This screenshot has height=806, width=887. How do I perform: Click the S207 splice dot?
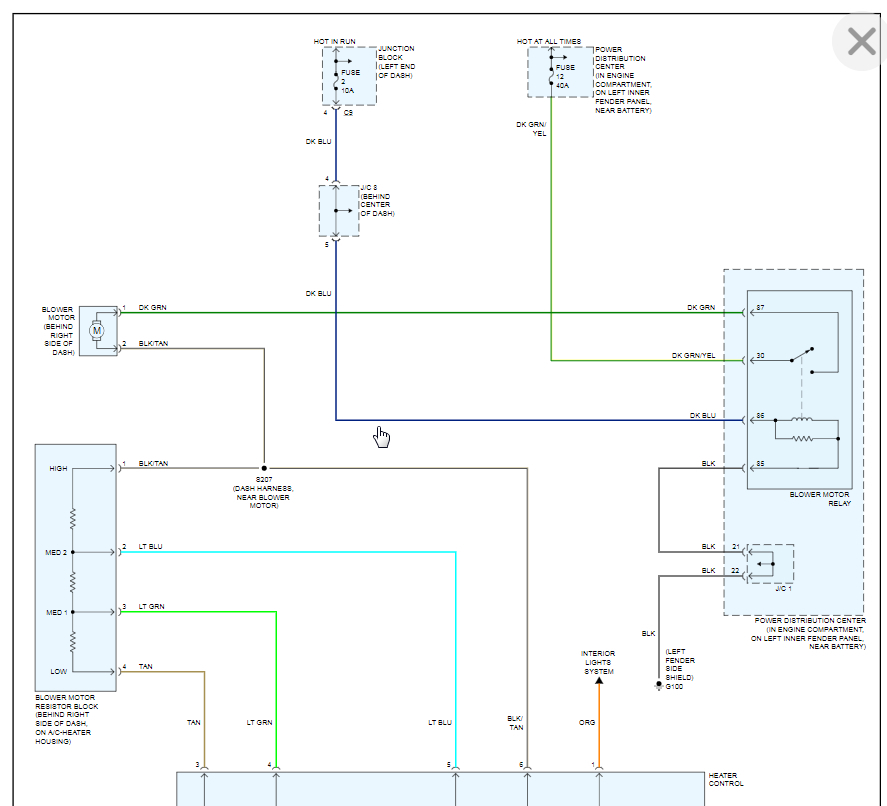264,468
